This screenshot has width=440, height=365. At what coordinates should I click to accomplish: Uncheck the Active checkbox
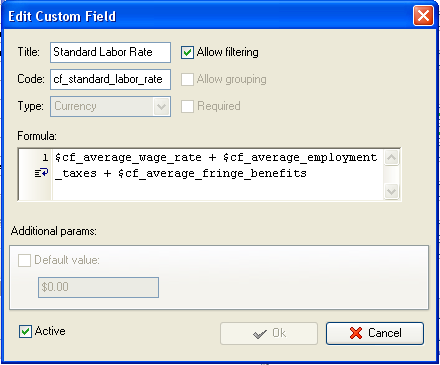click(25, 331)
